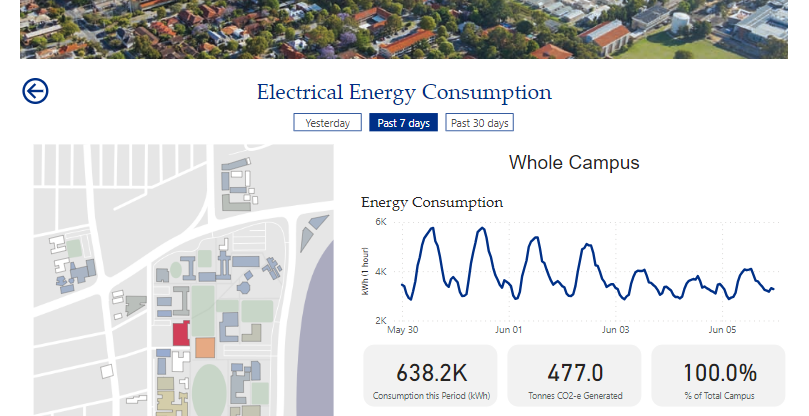Click the back arrow circle icon
809x416 pixels.
click(35, 91)
